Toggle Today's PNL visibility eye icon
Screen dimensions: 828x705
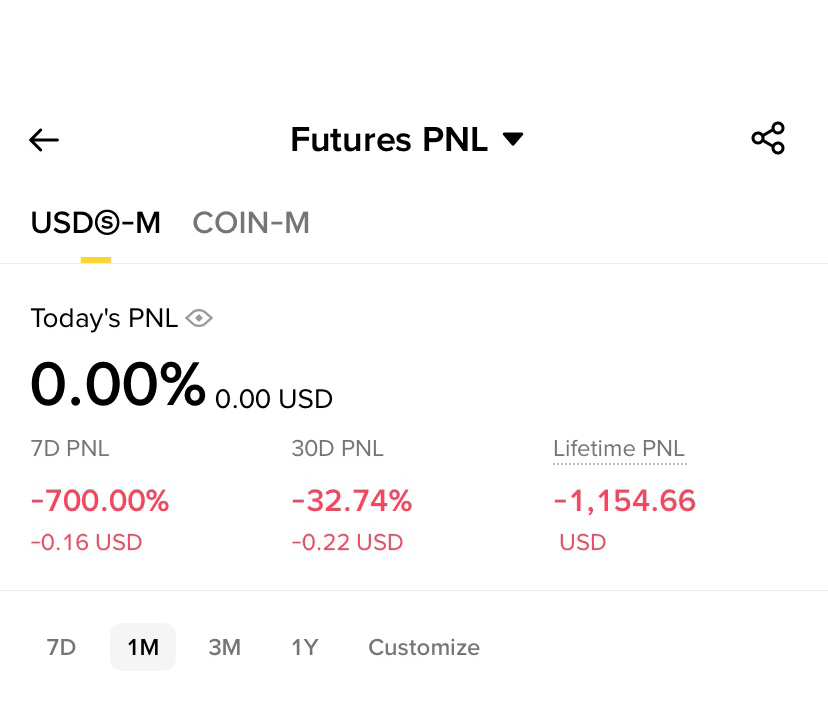point(199,318)
